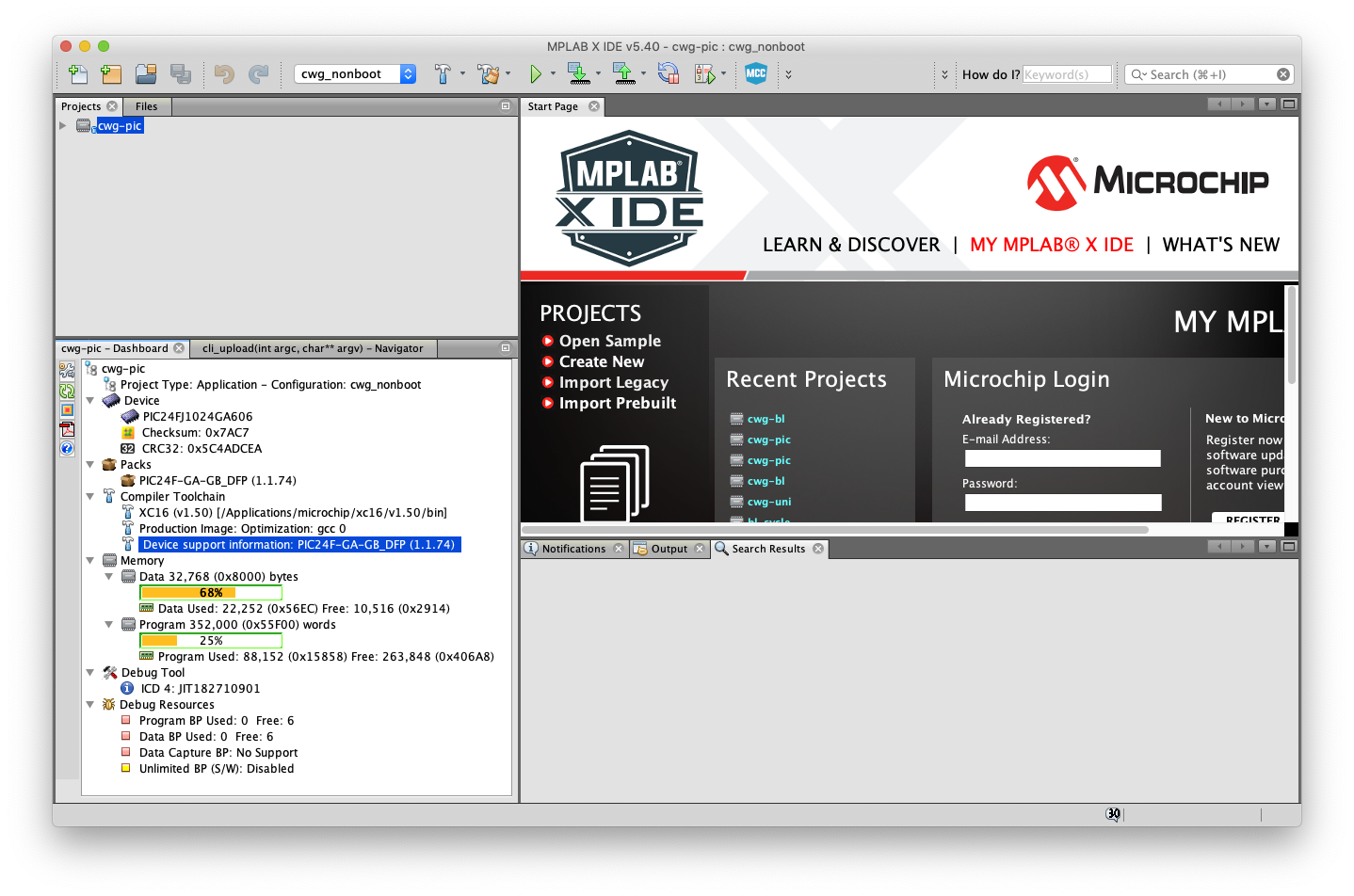Close the Projects tab
The image size is (1354, 896).
coord(112,106)
